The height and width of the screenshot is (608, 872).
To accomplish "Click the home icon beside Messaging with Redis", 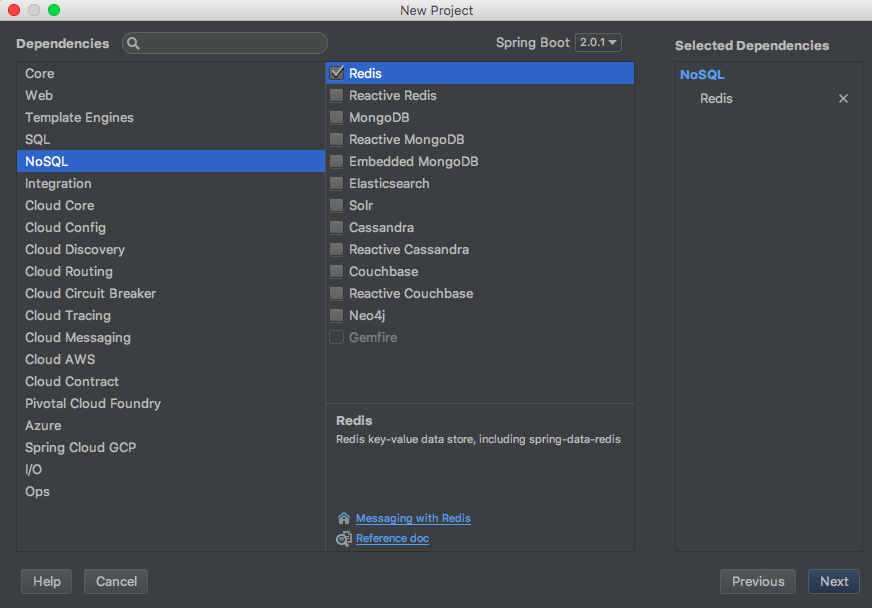I will [x=344, y=518].
